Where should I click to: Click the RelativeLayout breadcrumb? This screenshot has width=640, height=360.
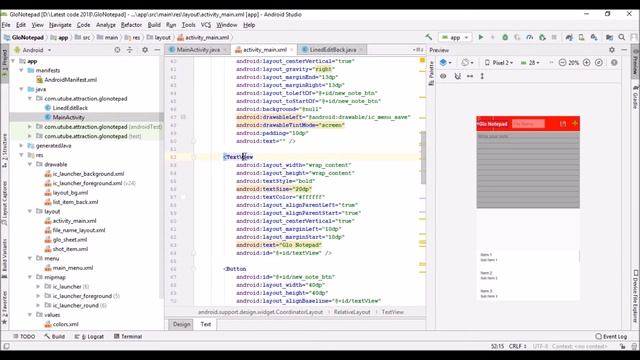coord(352,312)
